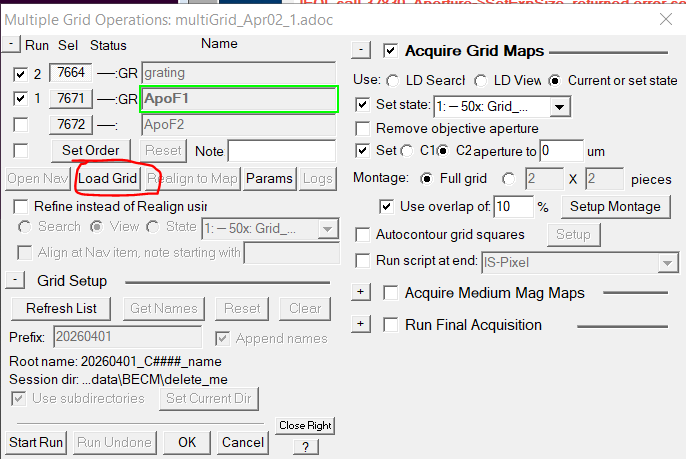Click the ApoF1 name field
This screenshot has width=686, height=459.
tap(238, 99)
